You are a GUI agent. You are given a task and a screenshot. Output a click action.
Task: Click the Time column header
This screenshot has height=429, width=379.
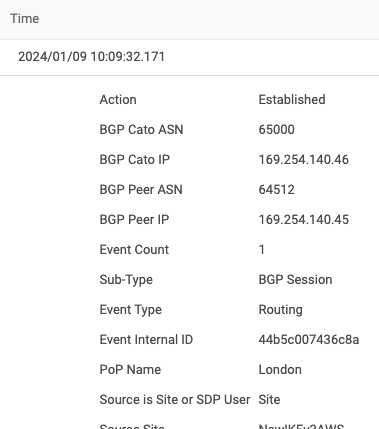click(24, 19)
